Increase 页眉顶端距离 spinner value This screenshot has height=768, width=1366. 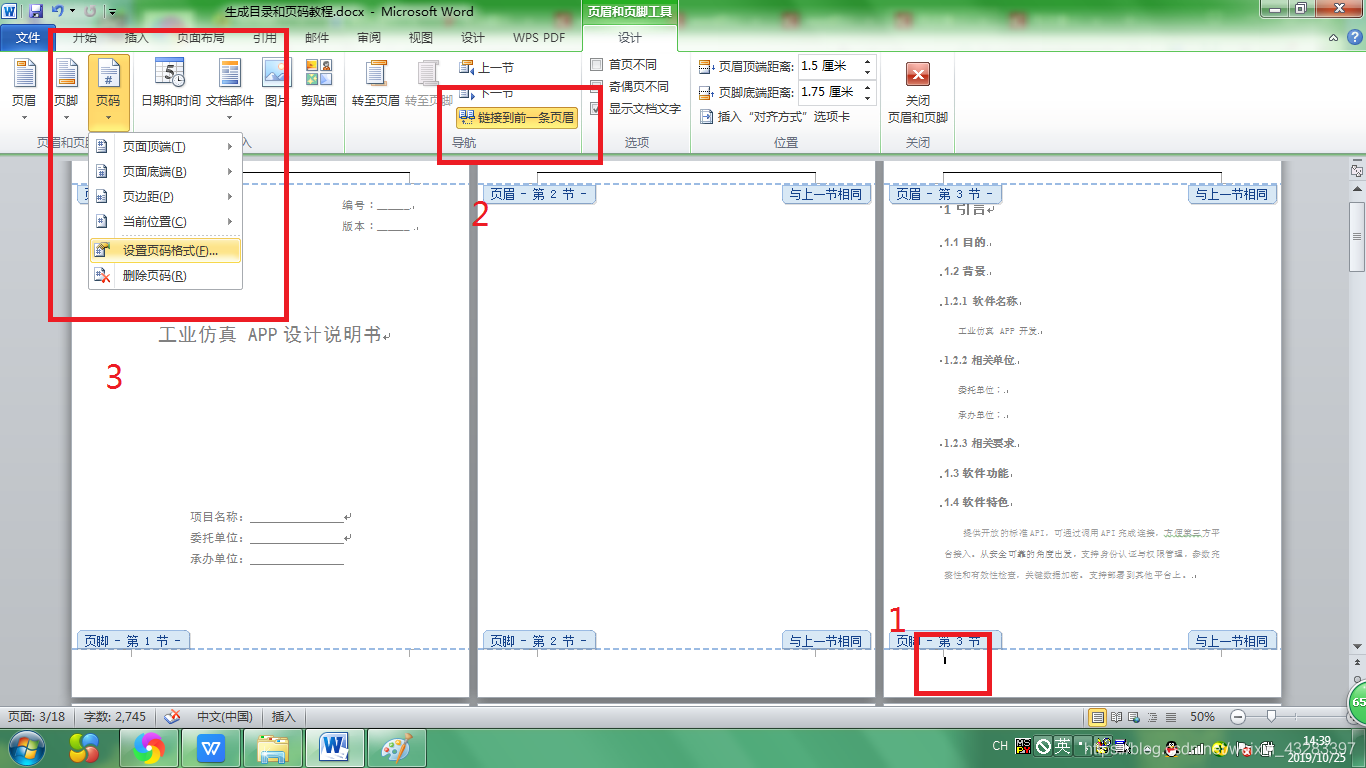pyautogui.click(x=867, y=61)
